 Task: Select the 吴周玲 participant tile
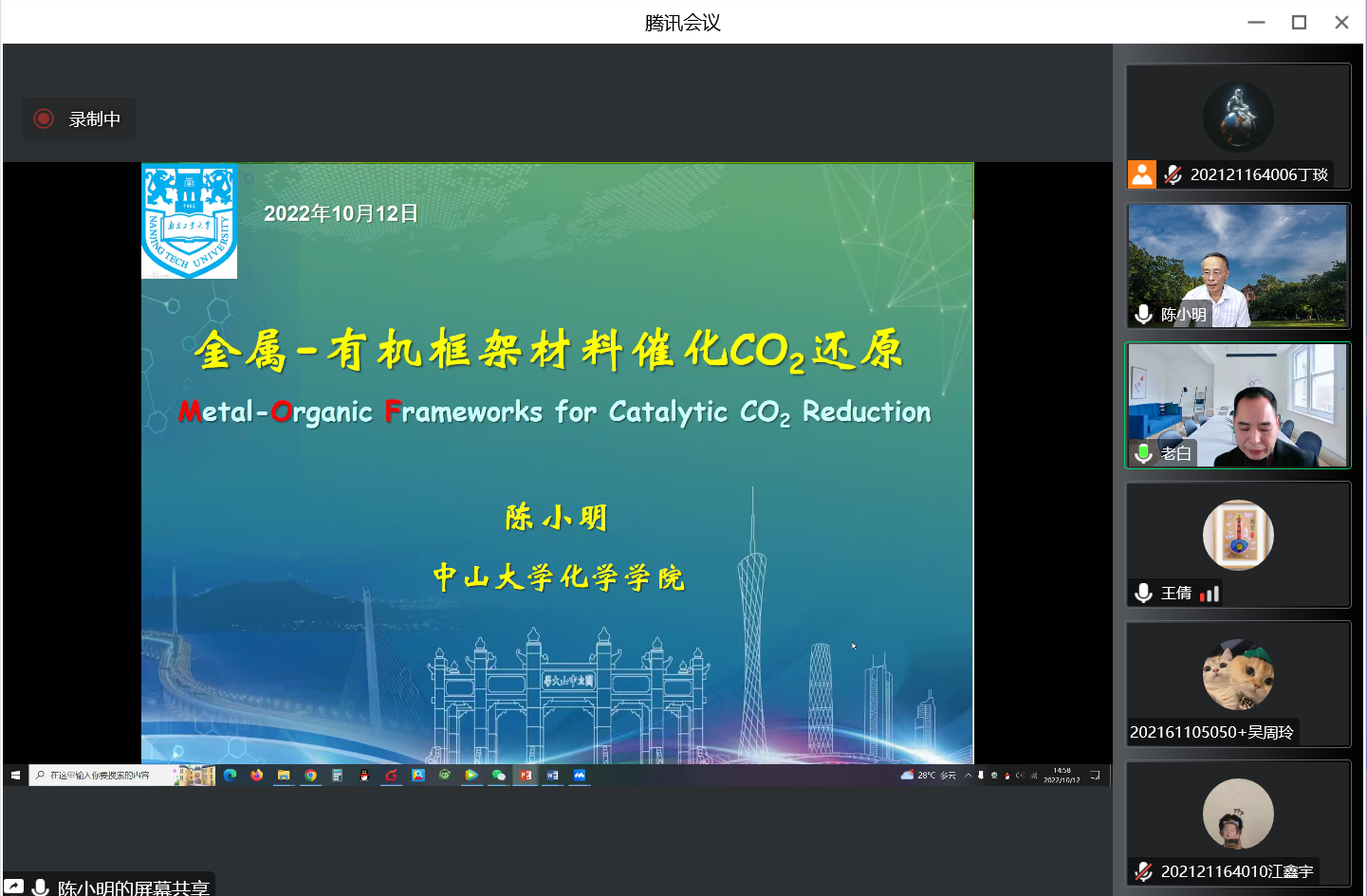1238,684
